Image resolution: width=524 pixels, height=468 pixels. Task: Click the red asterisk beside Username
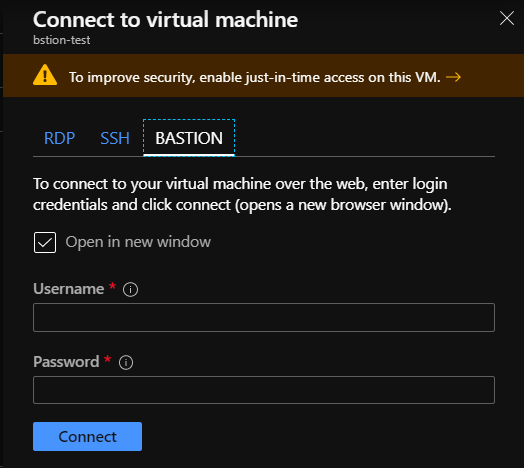pos(112,286)
